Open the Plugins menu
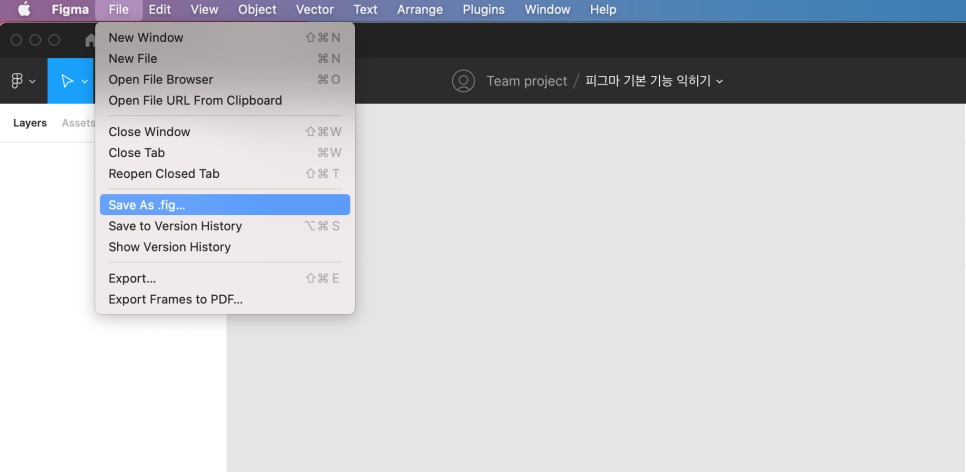The image size is (966, 472). [484, 10]
